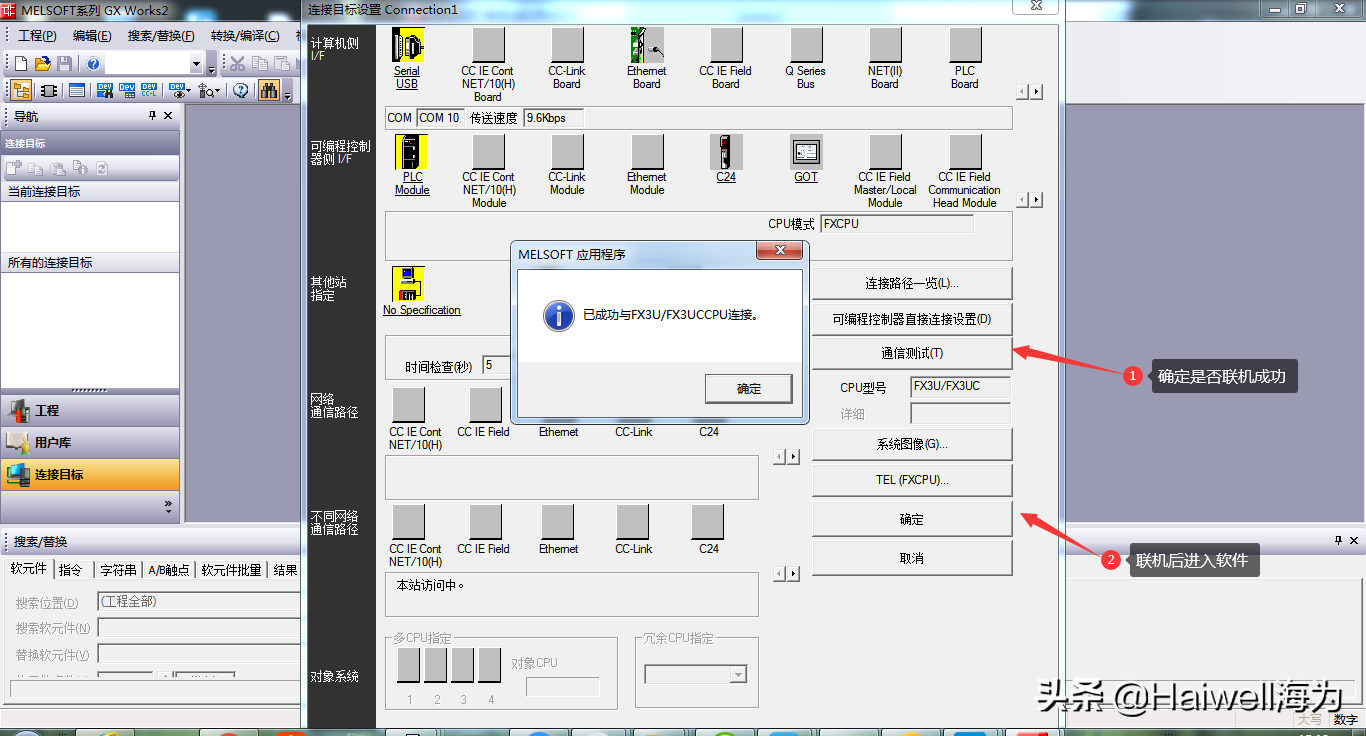Switch to the 指令 search tab
Screen dimensions: 1366x736
click(x=71, y=570)
